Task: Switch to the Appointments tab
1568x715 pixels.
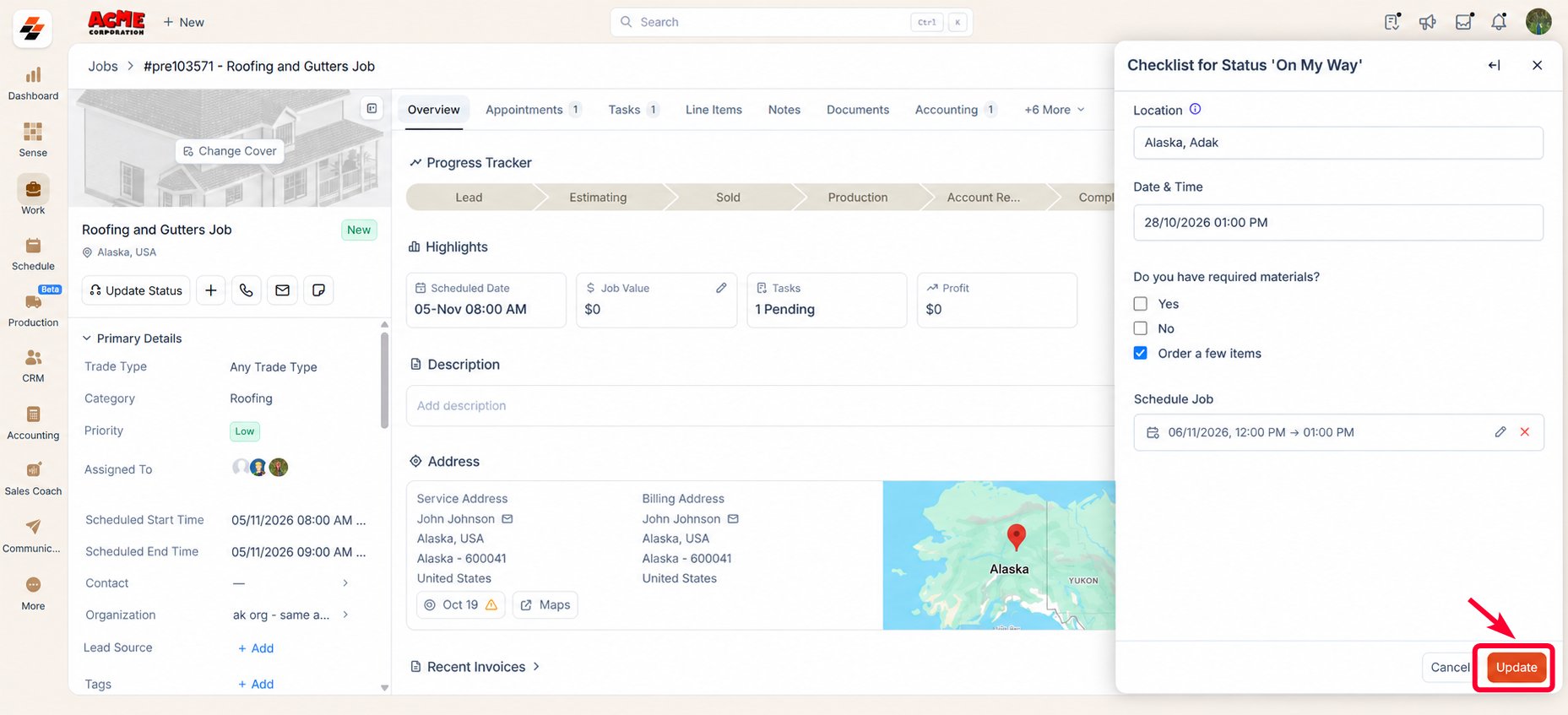Action: tap(533, 110)
